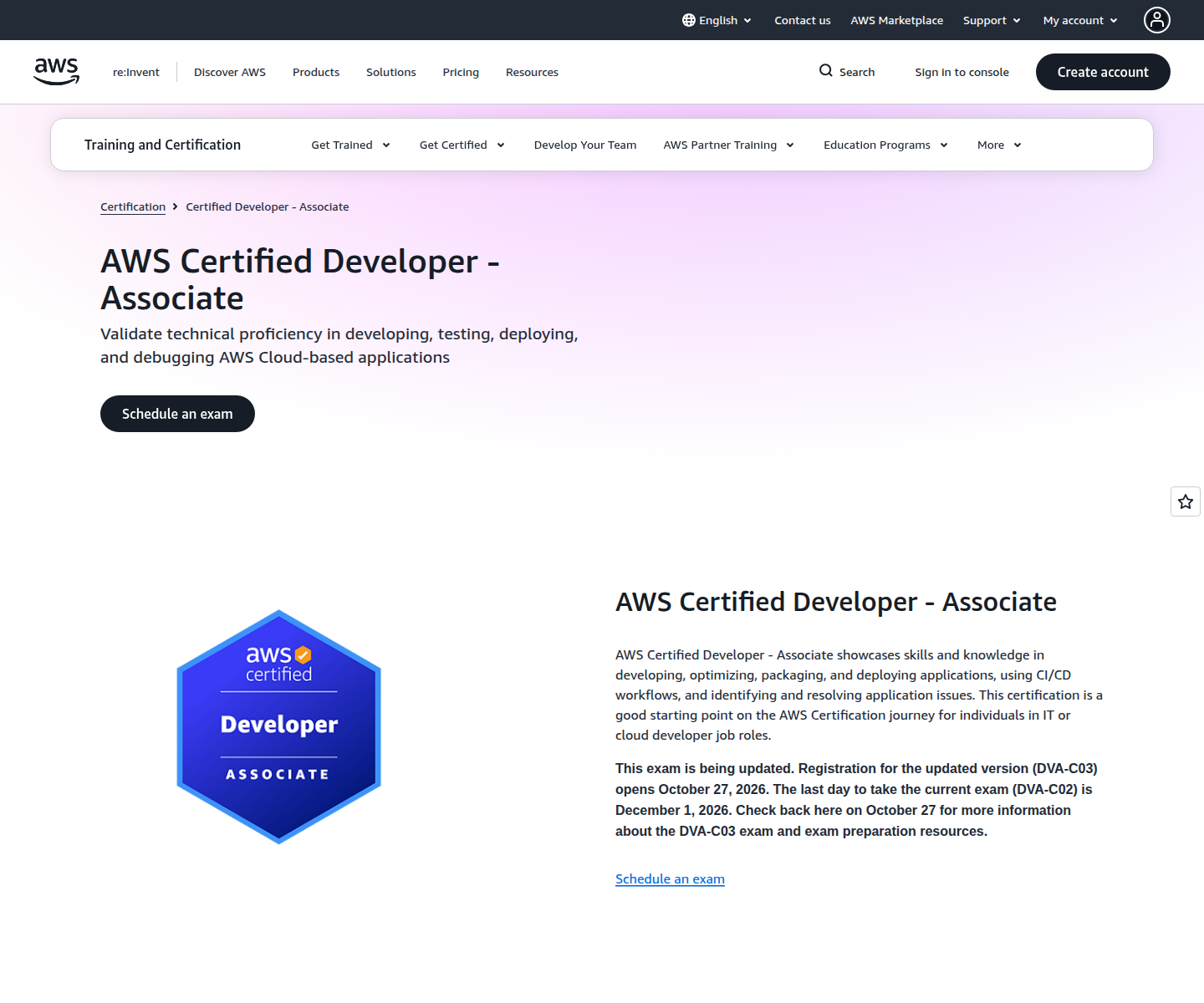The height and width of the screenshot is (1003, 1204).
Task: Open the Get Certified dropdown
Action: (462, 145)
